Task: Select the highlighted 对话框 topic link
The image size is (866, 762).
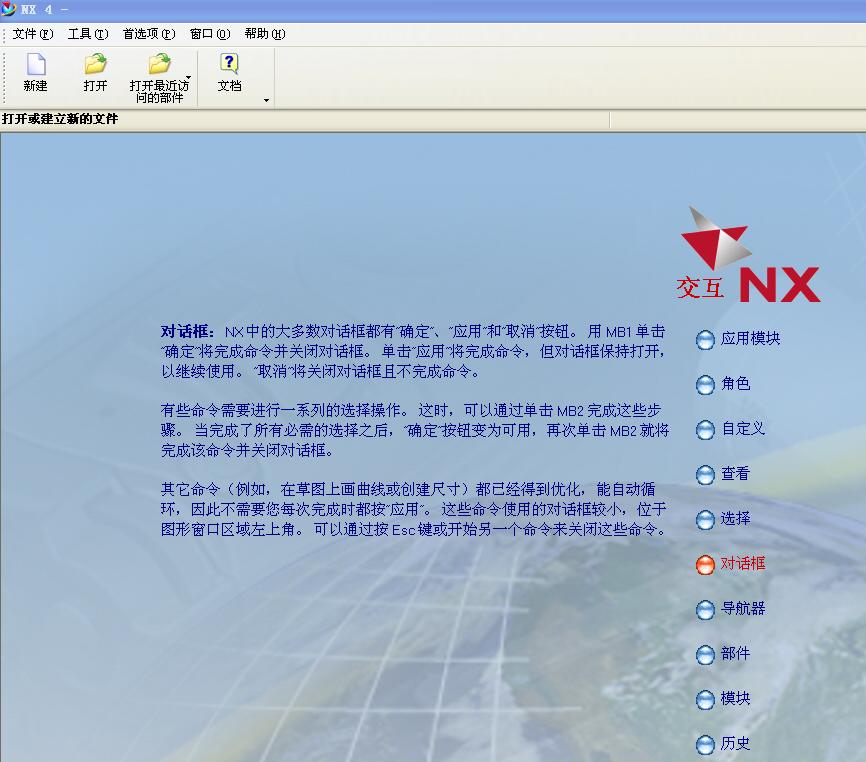Action: [x=743, y=563]
